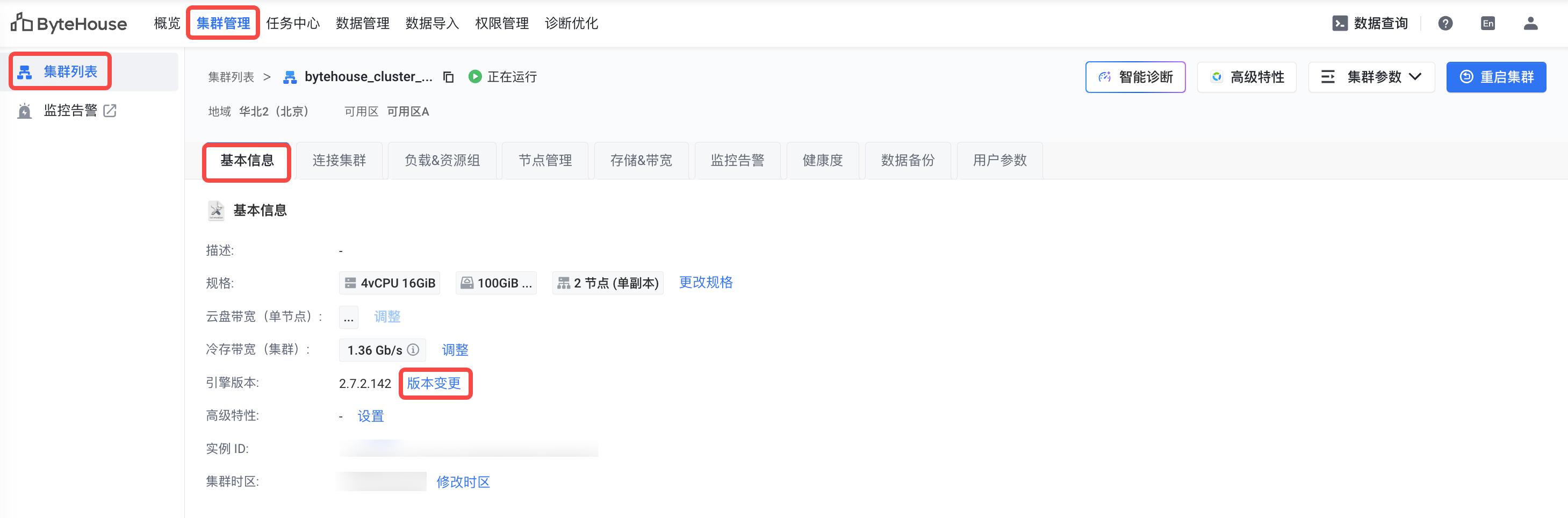The height and width of the screenshot is (518, 1568).
Task: Open the 用户参数 tab
Action: (x=999, y=161)
